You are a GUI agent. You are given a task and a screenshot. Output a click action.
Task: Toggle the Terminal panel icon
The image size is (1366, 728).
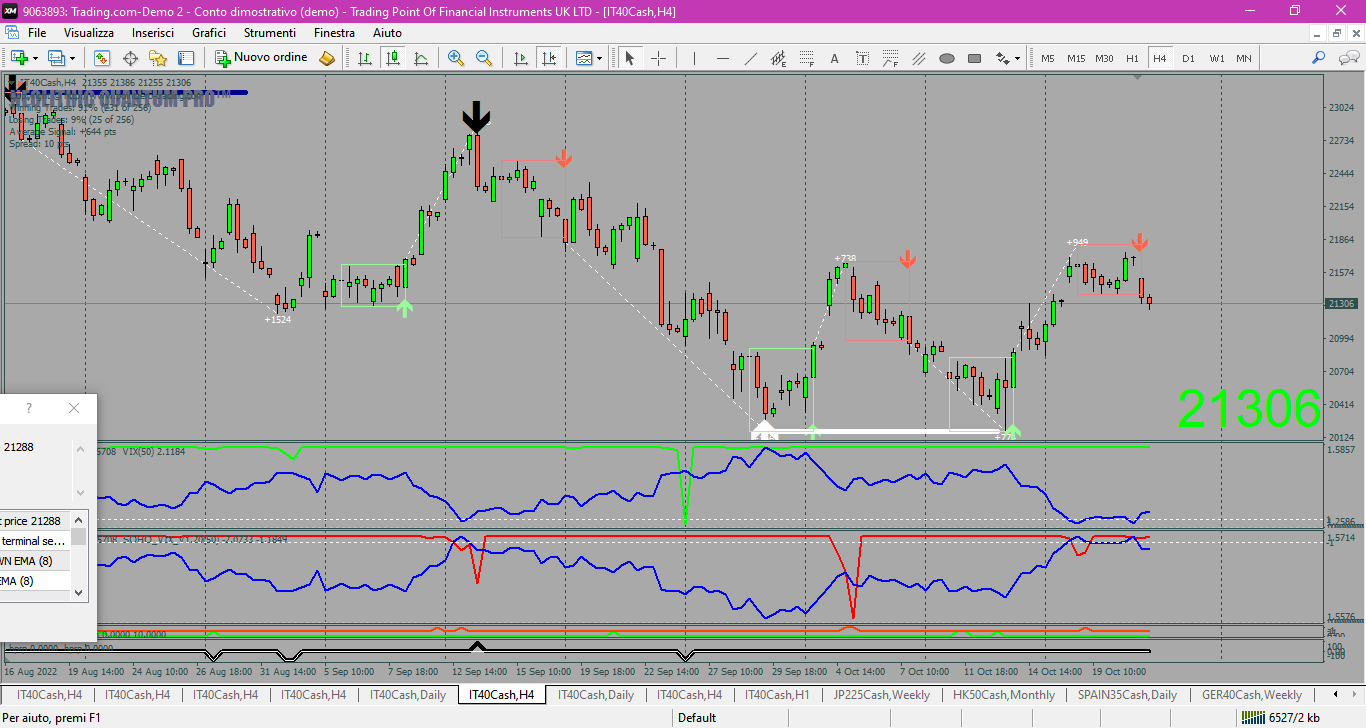point(186,58)
